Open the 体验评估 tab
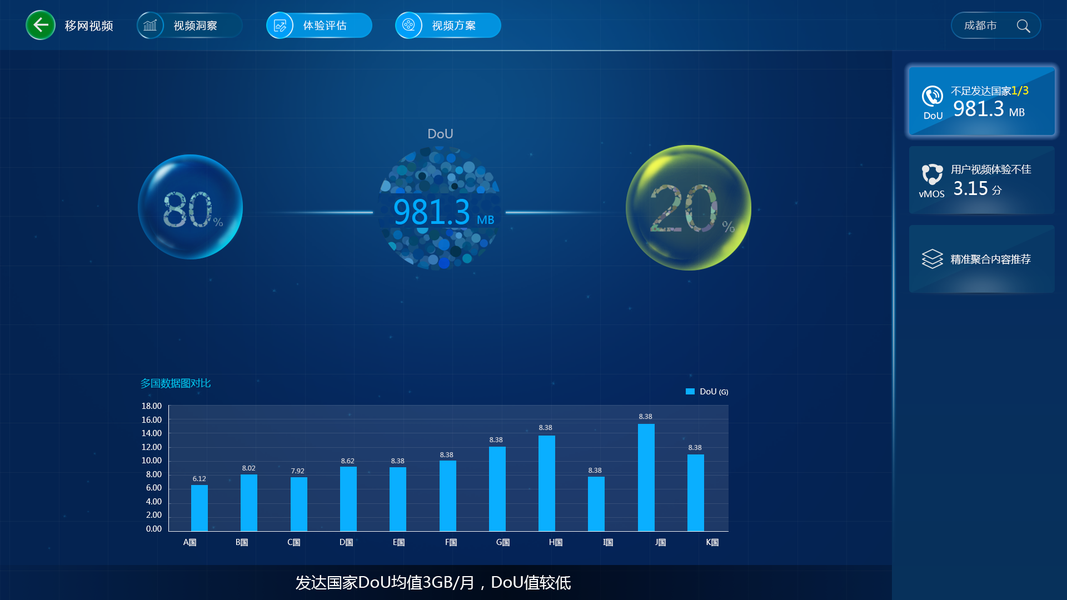 pos(319,25)
